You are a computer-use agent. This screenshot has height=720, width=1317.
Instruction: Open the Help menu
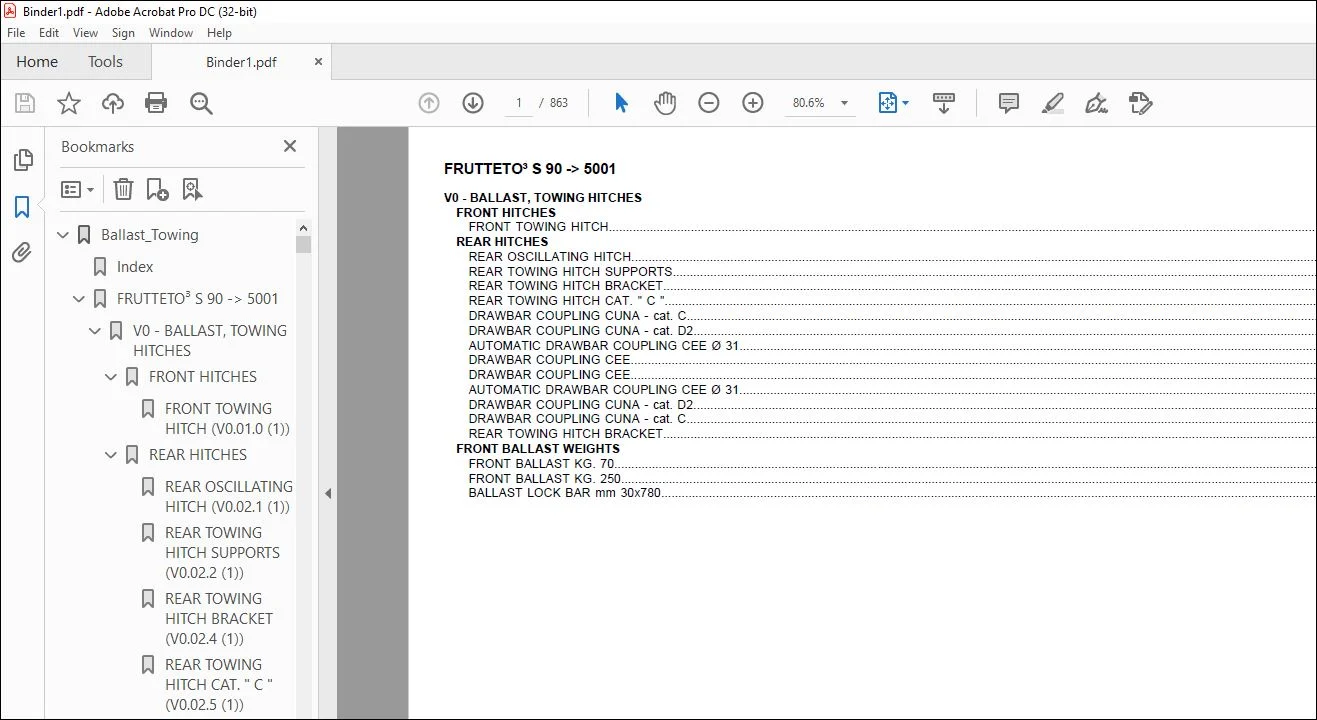point(219,33)
